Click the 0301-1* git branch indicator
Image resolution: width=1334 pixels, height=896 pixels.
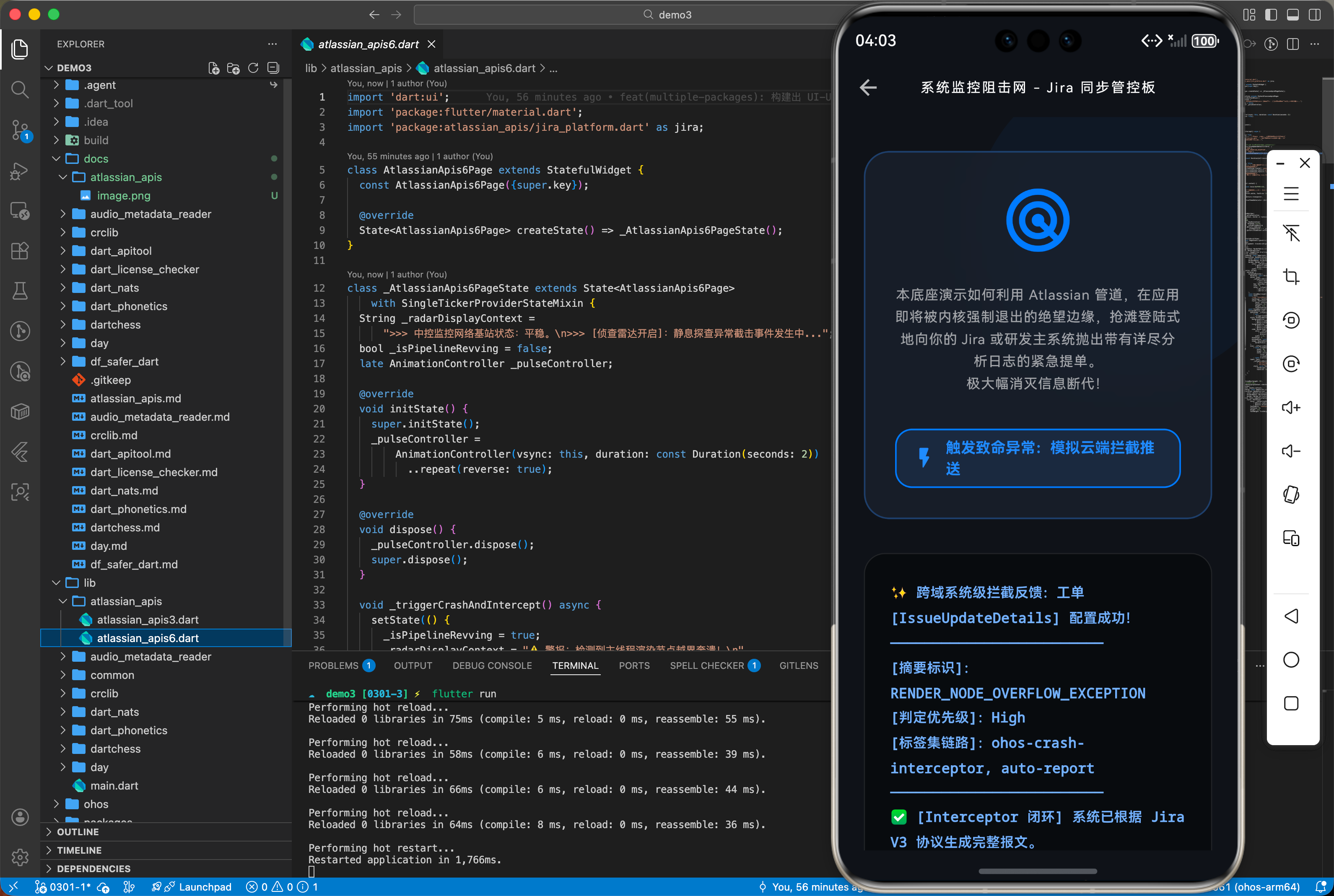click(62, 887)
